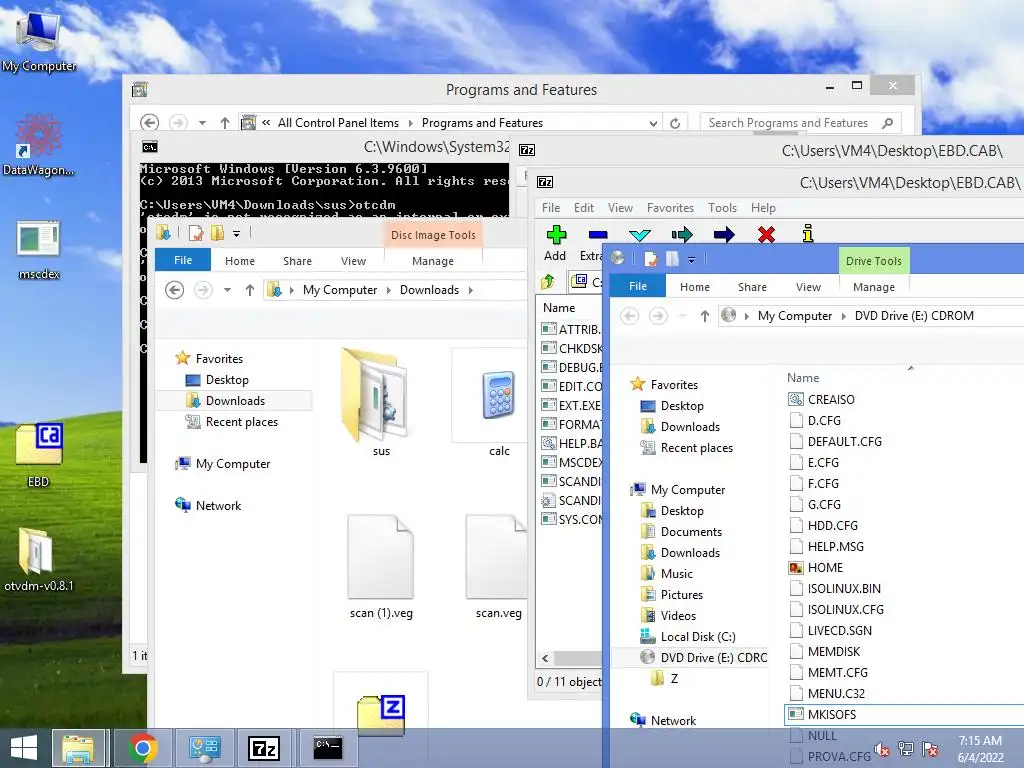The height and width of the screenshot is (768, 1024).
Task: Expand breadcrumb arrow after My Computer in DVD window
Action: pyautogui.click(x=843, y=316)
